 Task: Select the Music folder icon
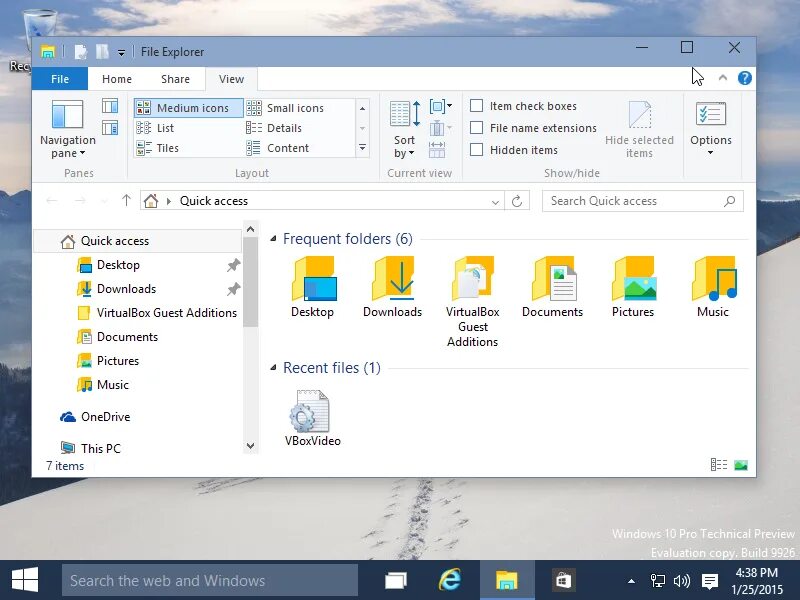click(x=713, y=287)
